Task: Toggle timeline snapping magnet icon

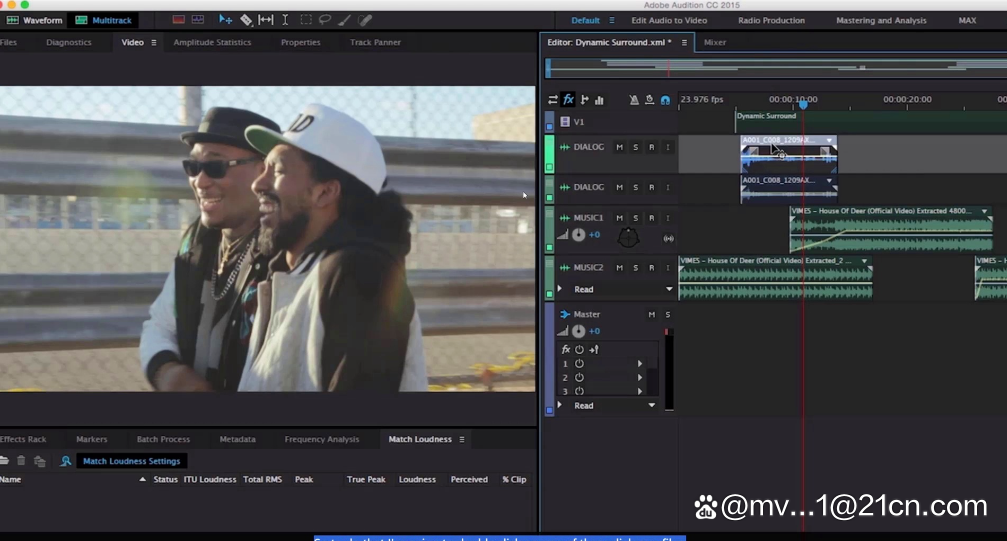Action: (x=665, y=100)
